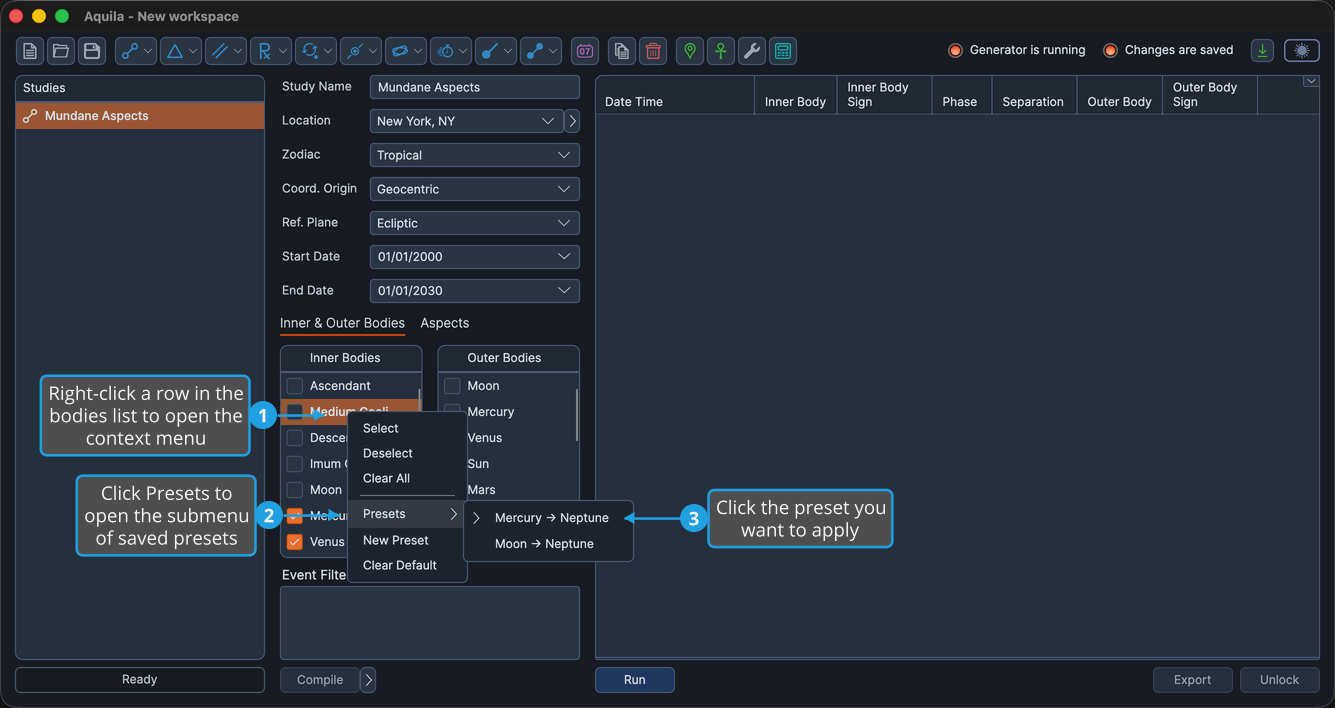Open settings with the wrench icon
1335x708 pixels.
click(752, 51)
